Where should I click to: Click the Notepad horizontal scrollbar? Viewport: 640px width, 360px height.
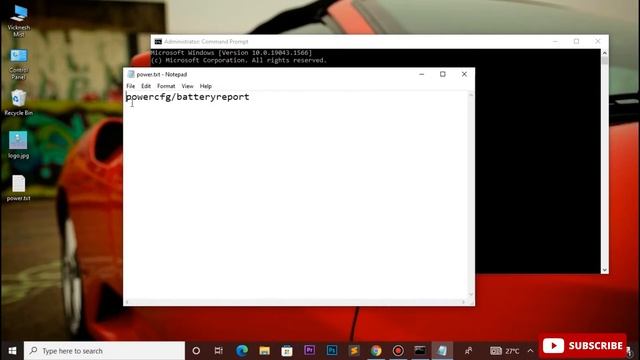295,302
